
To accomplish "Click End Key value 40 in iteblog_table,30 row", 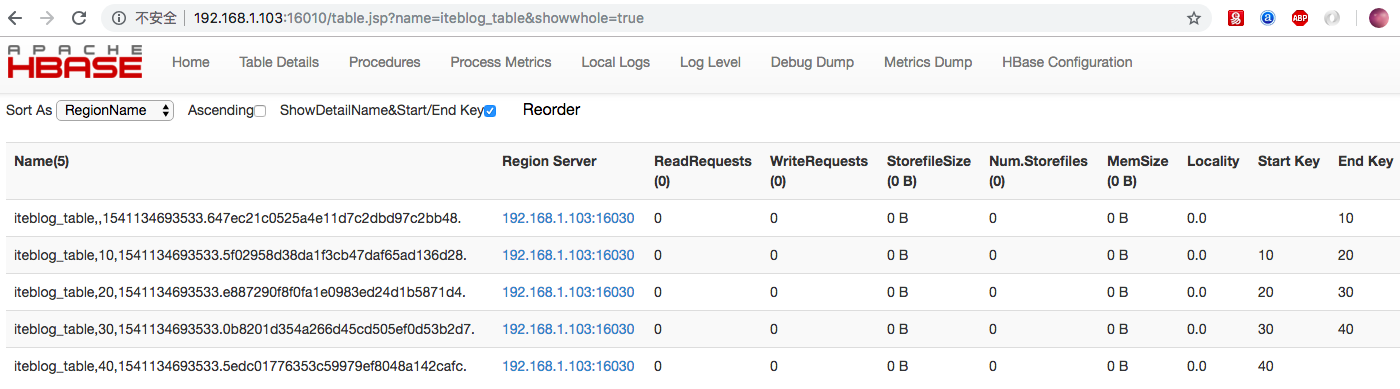I will point(1346,329).
